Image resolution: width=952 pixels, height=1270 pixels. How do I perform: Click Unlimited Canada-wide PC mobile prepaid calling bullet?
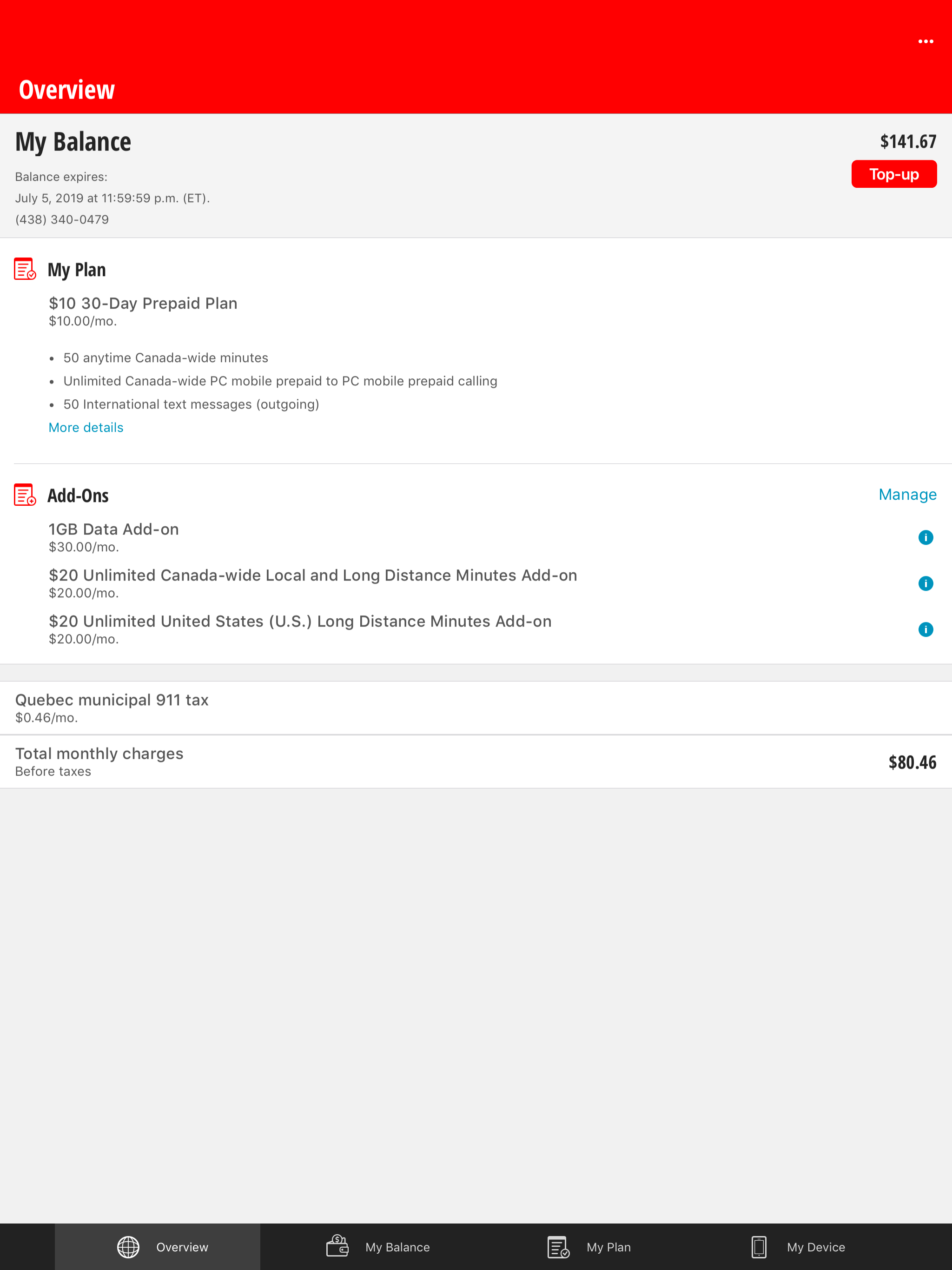[280, 381]
